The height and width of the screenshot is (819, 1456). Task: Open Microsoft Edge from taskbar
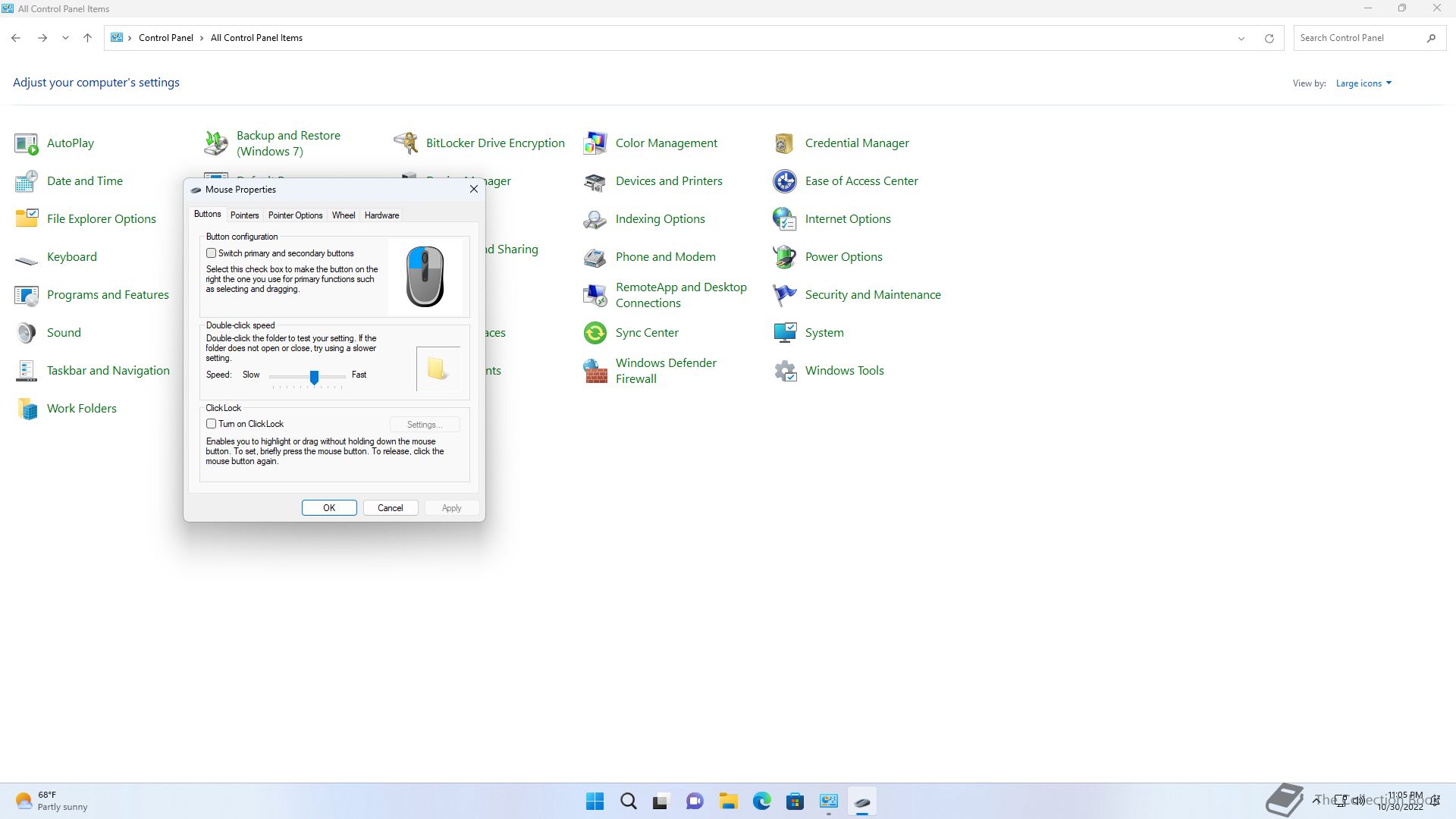tap(762, 802)
